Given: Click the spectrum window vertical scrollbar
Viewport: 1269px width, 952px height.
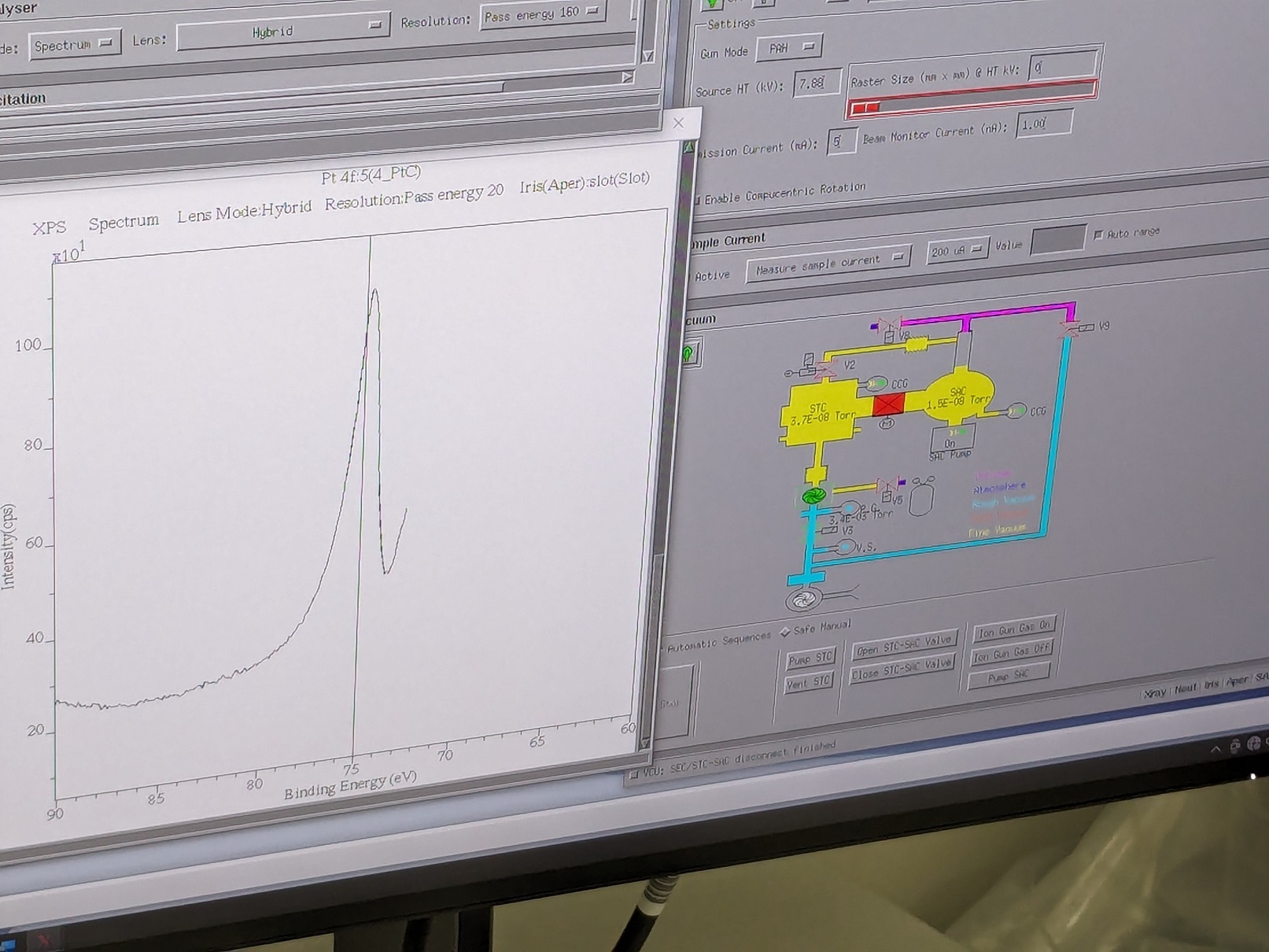Looking at the screenshot, I should tap(670, 445).
